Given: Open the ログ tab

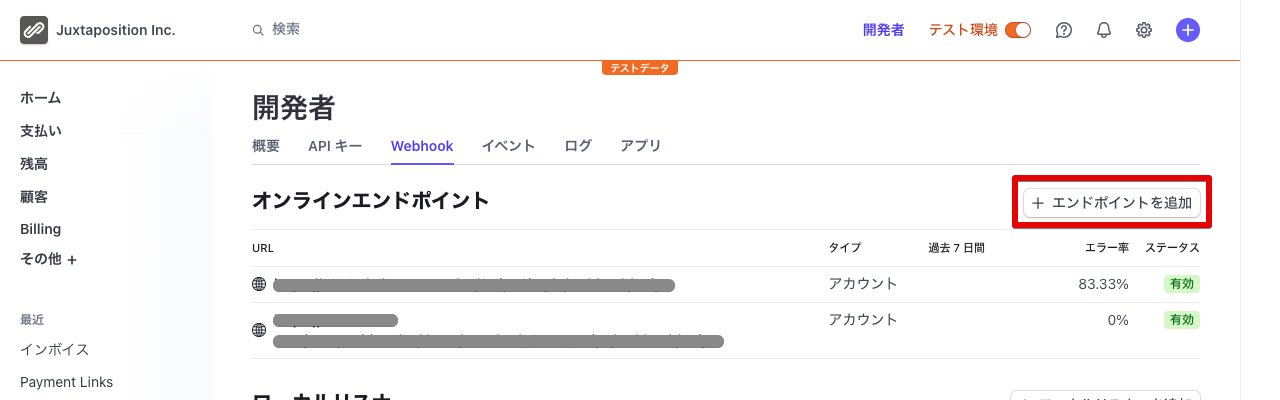Looking at the screenshot, I should (578, 146).
